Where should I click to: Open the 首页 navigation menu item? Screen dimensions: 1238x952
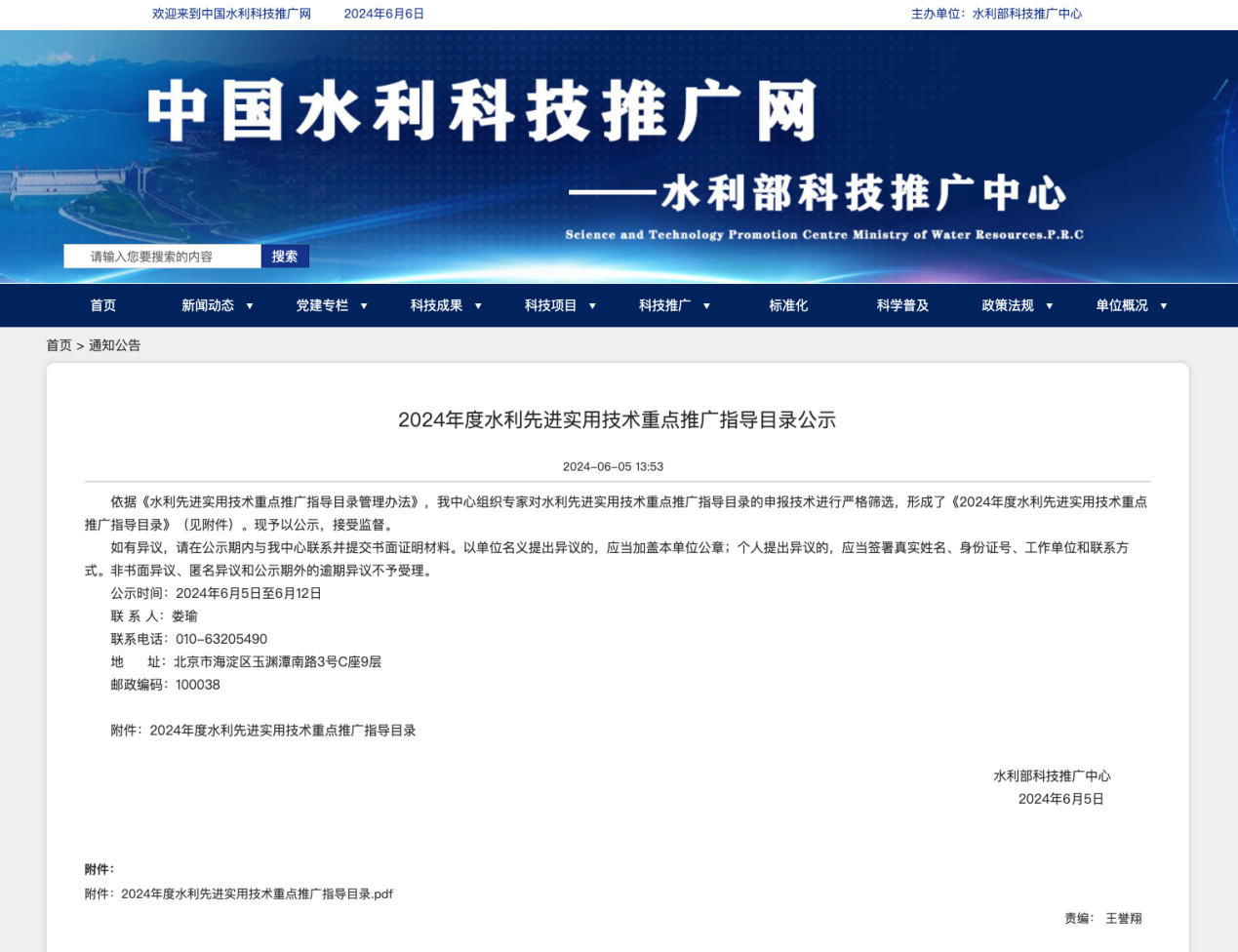103,305
